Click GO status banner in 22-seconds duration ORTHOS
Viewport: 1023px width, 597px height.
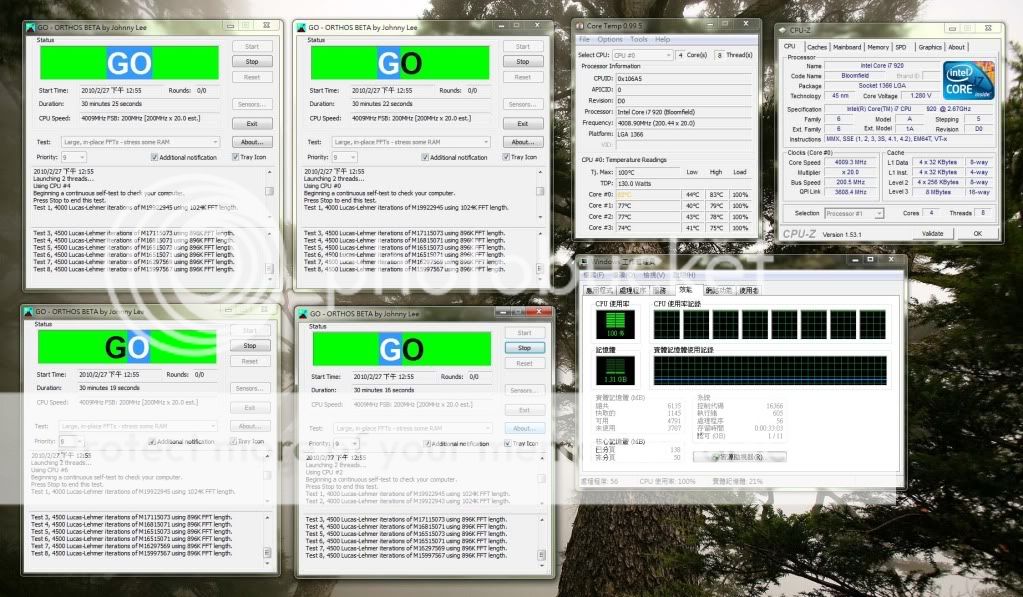pos(400,63)
